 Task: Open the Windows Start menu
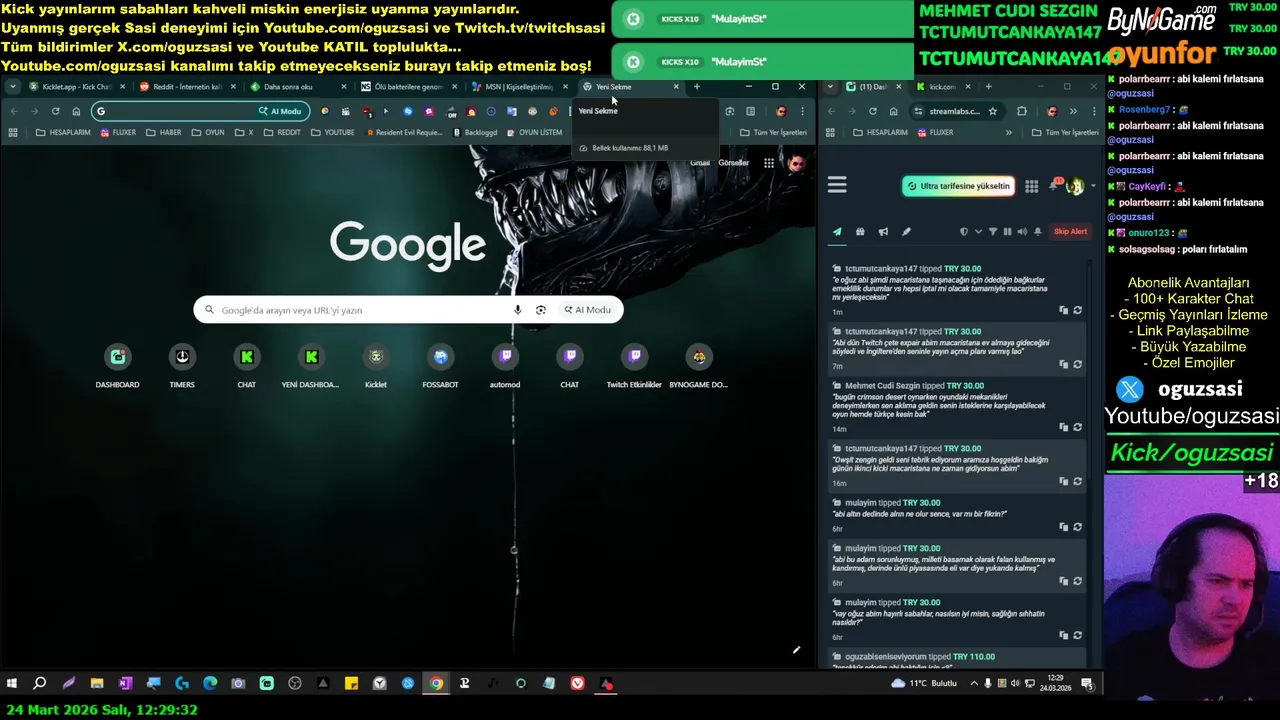click(x=12, y=684)
